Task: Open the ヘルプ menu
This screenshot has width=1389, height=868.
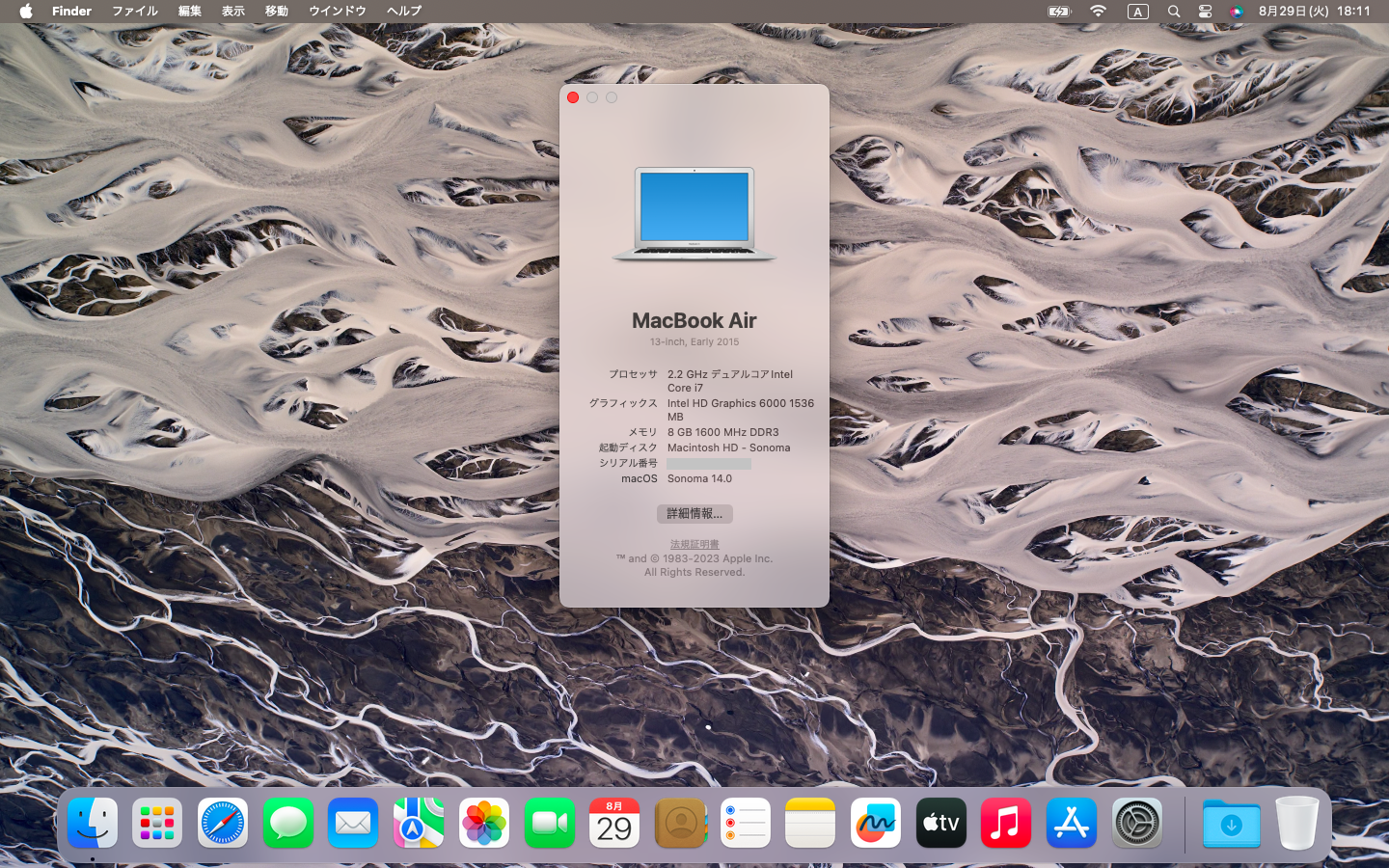Action: [404, 11]
